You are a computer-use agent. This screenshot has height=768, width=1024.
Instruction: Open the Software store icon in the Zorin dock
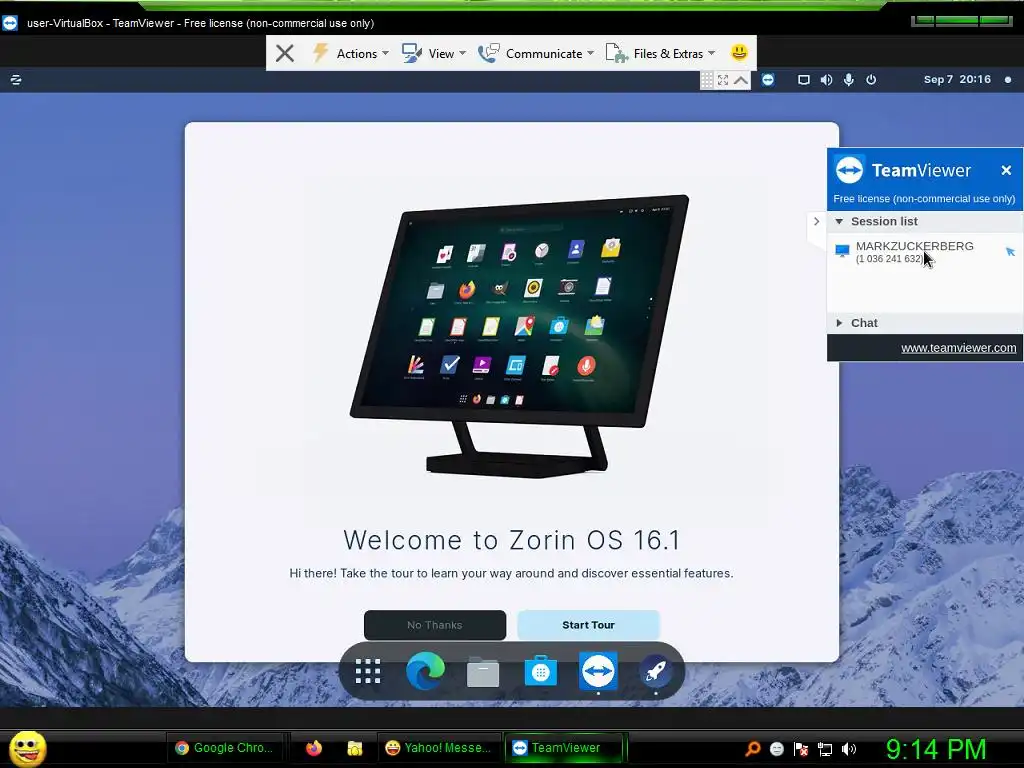point(540,671)
